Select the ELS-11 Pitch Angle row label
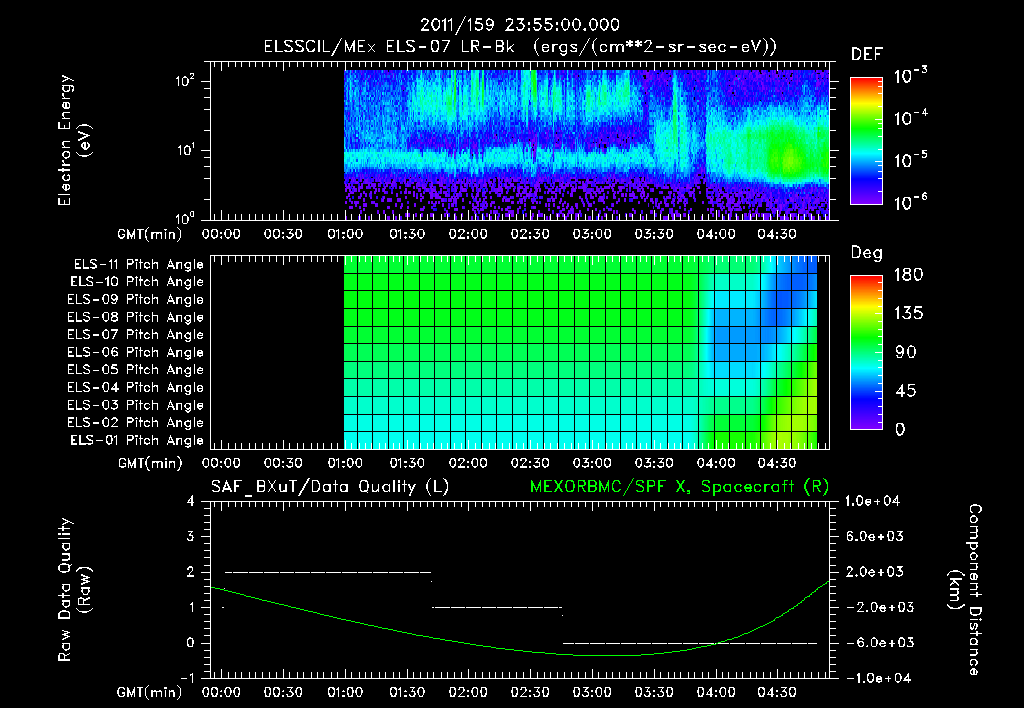This screenshot has width=1024, height=708. point(138,265)
